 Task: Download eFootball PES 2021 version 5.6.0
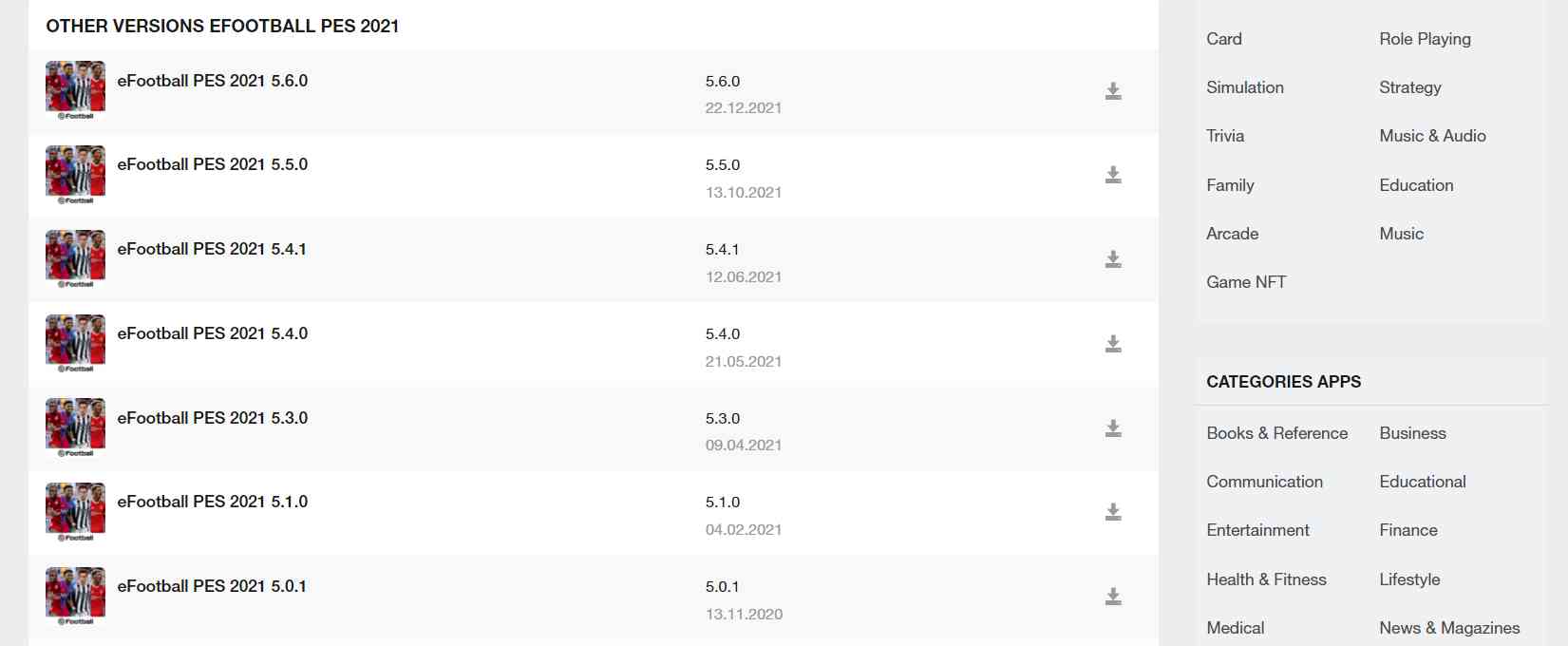tap(1113, 91)
